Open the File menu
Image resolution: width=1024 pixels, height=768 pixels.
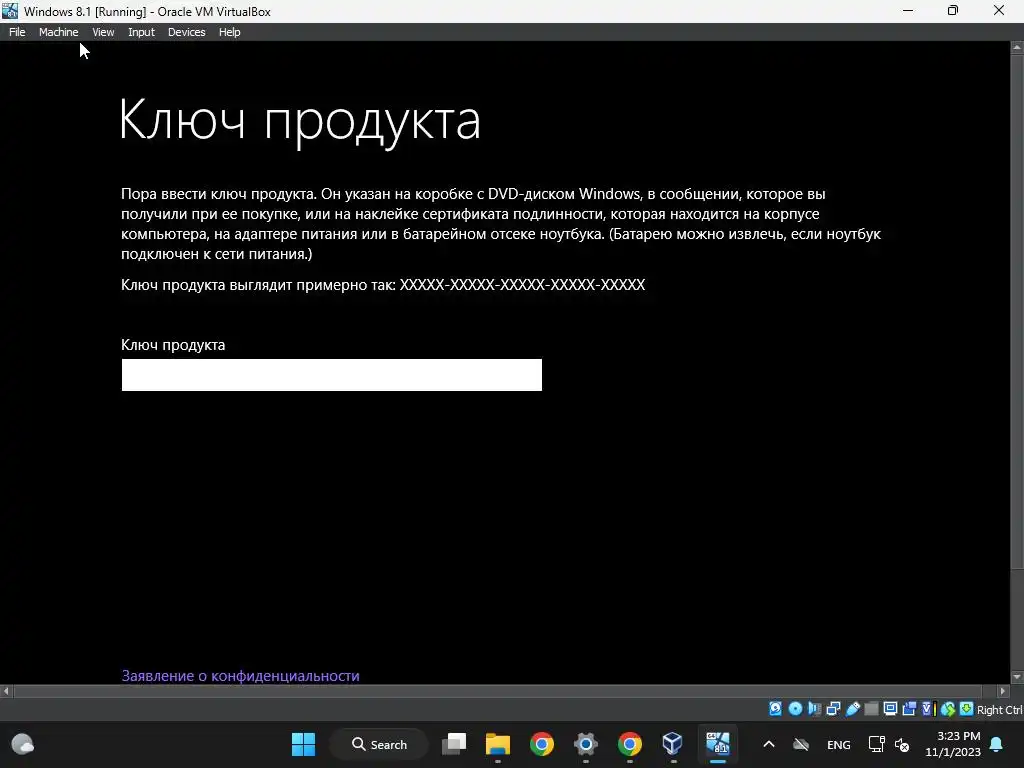(17, 32)
